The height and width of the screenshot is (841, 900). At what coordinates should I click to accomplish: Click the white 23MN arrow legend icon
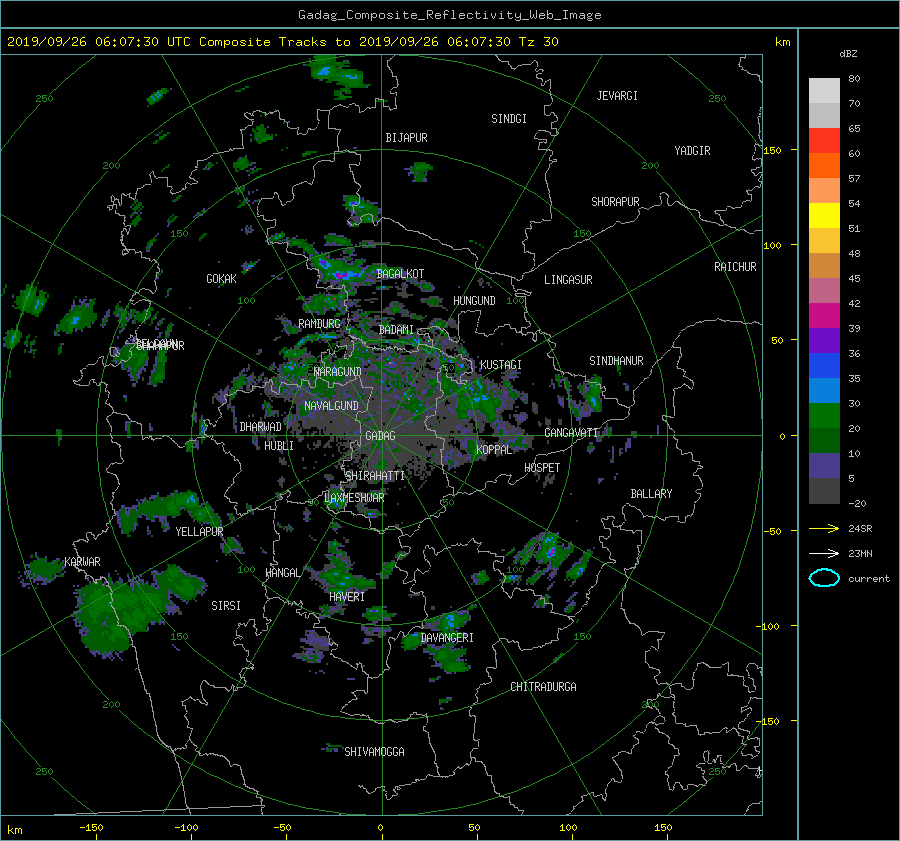pyautogui.click(x=824, y=553)
